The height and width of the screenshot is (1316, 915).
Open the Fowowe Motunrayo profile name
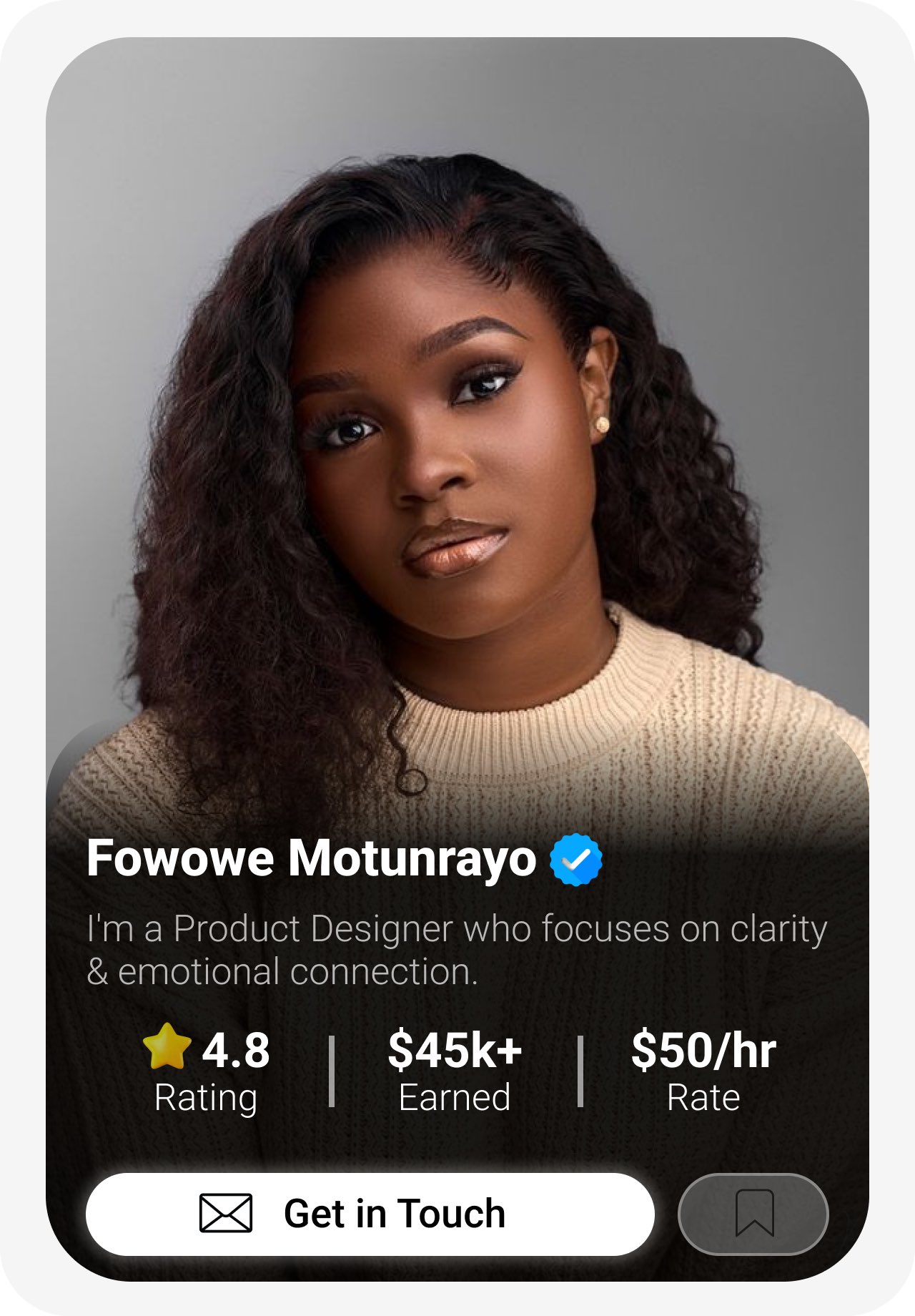point(311,858)
